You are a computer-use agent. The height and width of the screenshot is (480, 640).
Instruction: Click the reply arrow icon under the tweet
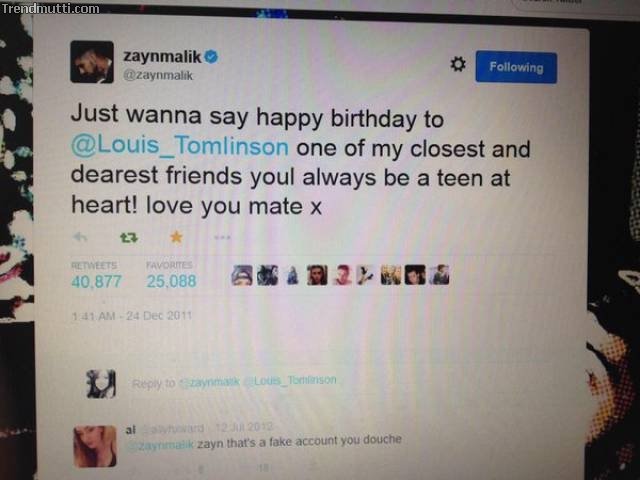pyautogui.click(x=80, y=237)
